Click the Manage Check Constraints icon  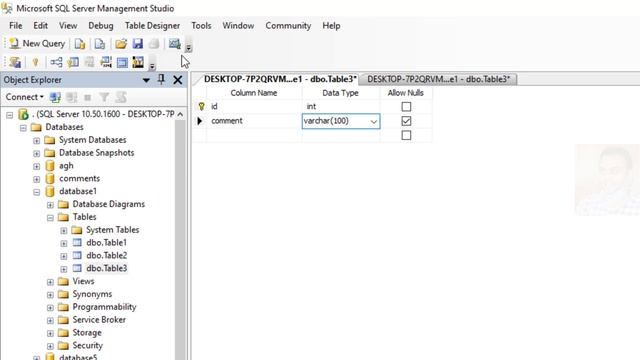[122, 62]
